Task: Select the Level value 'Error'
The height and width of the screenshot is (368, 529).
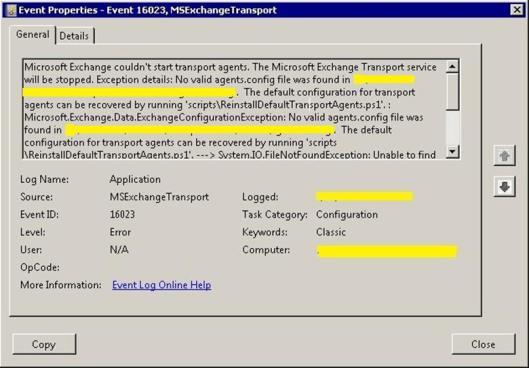Action: point(120,232)
